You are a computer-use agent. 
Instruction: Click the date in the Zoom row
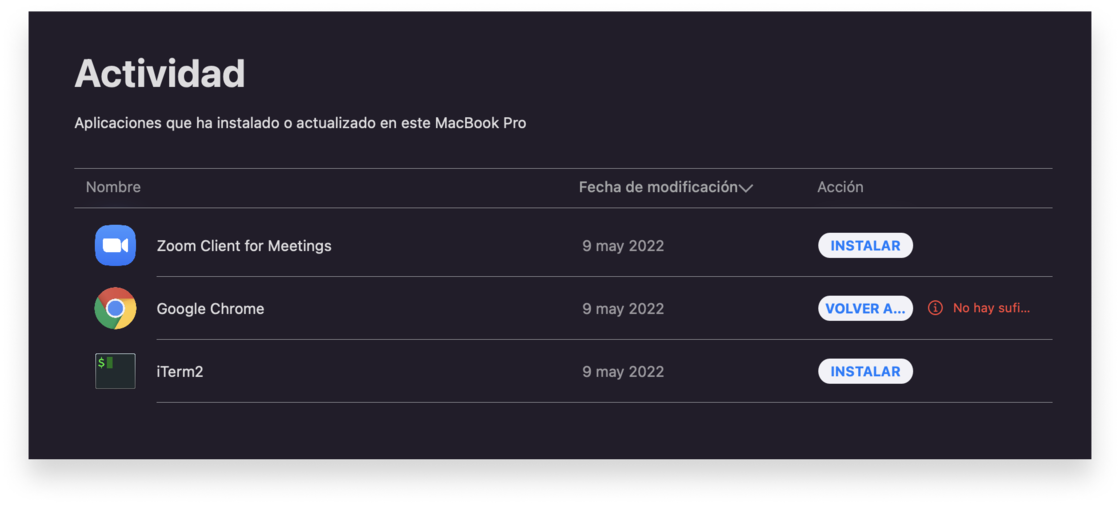click(623, 246)
